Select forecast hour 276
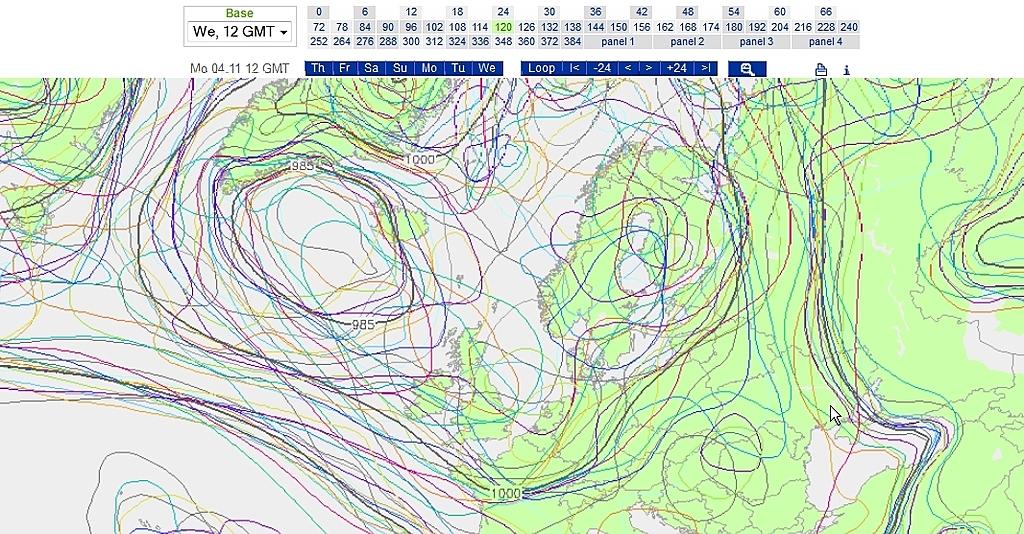This screenshot has height=534, width=1024. pos(365,41)
